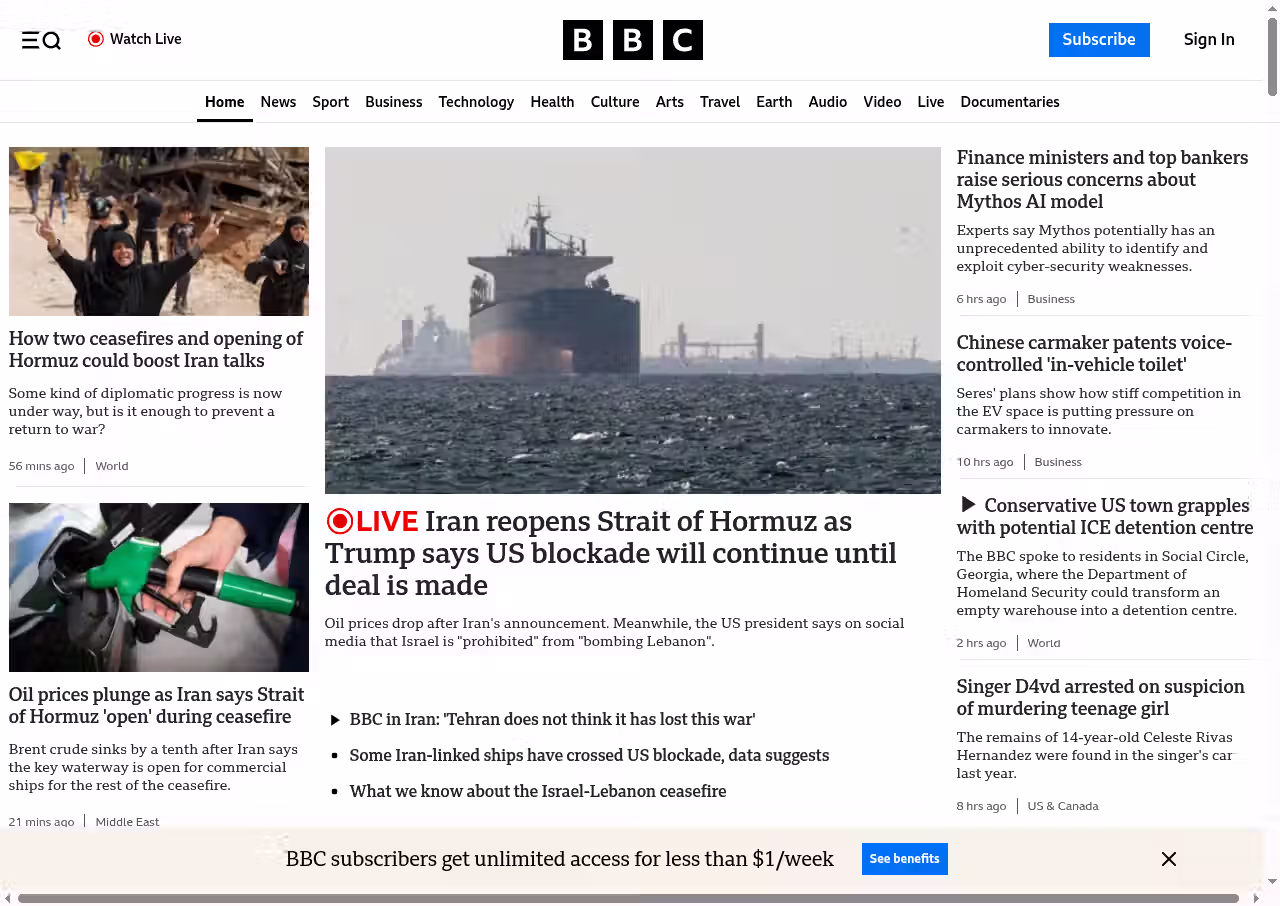Click the scroll down arrow on vertical scrollbar
Image resolution: width=1280 pixels, height=906 pixels.
[1272, 882]
